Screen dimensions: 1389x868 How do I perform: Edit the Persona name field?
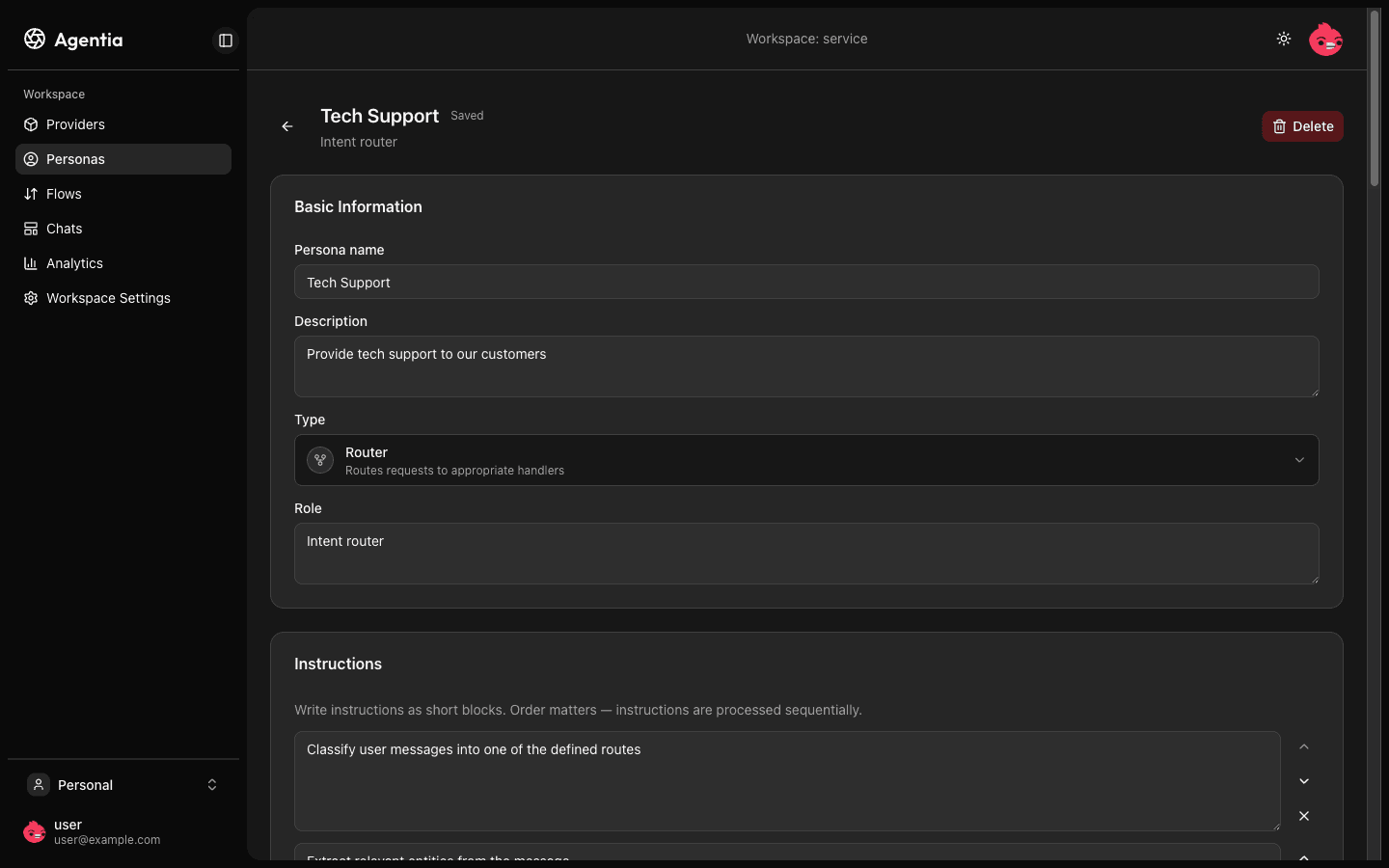pos(806,282)
